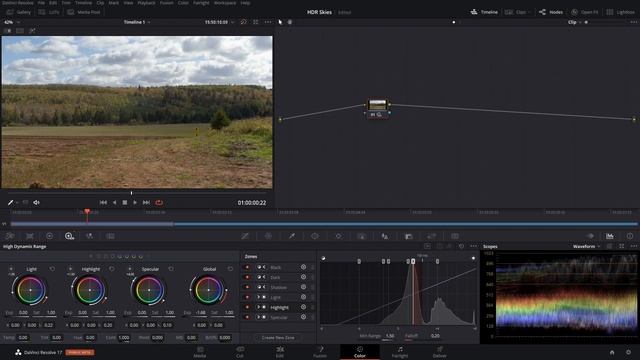Click the color corrector node thumbnail
This screenshot has width=640, height=360.
(x=378, y=104)
